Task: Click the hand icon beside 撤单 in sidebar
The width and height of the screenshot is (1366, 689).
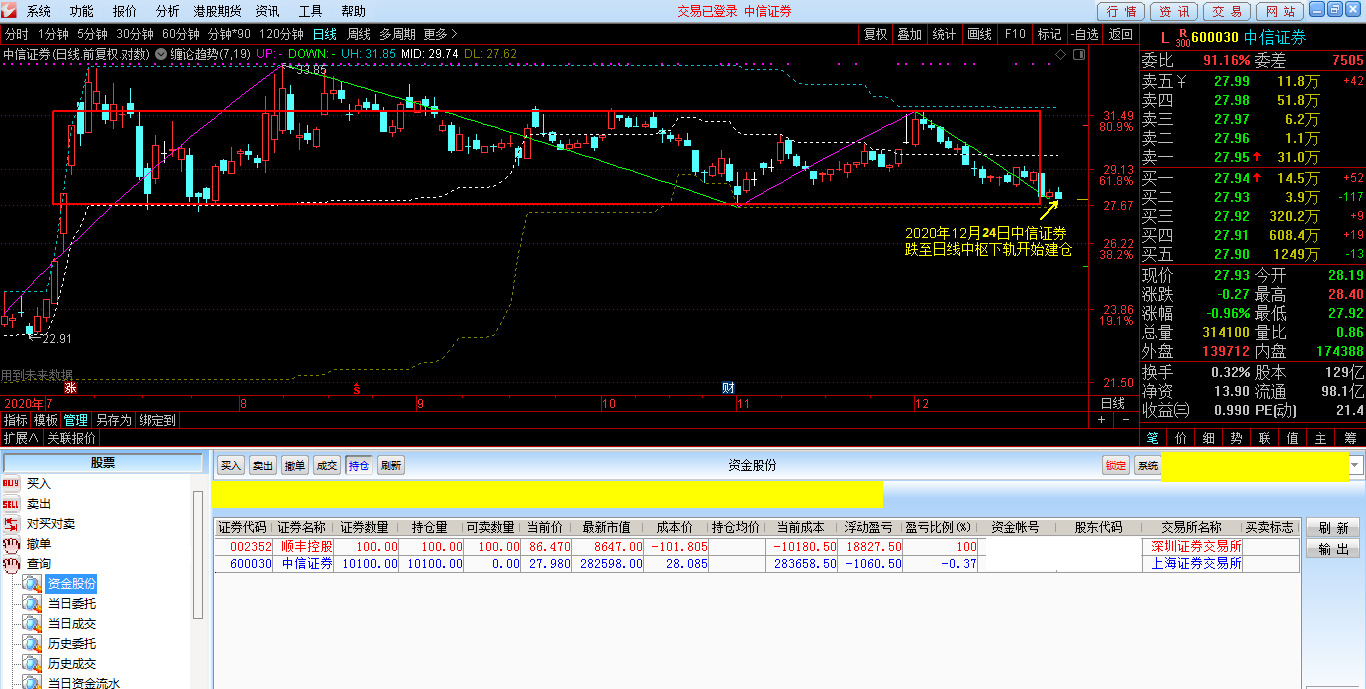Action: pyautogui.click(x=11, y=544)
